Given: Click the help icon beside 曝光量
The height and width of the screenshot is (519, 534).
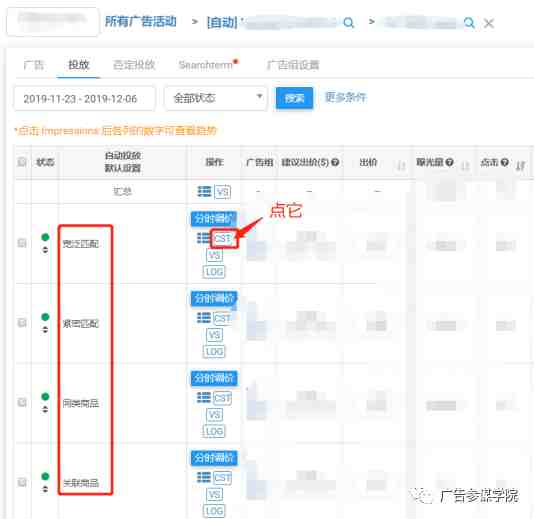Looking at the screenshot, I should [450, 162].
